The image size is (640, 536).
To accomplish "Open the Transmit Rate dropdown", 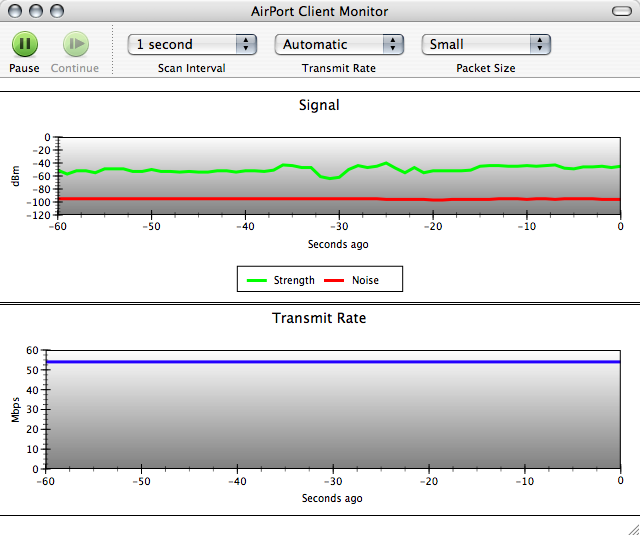I will click(339, 44).
